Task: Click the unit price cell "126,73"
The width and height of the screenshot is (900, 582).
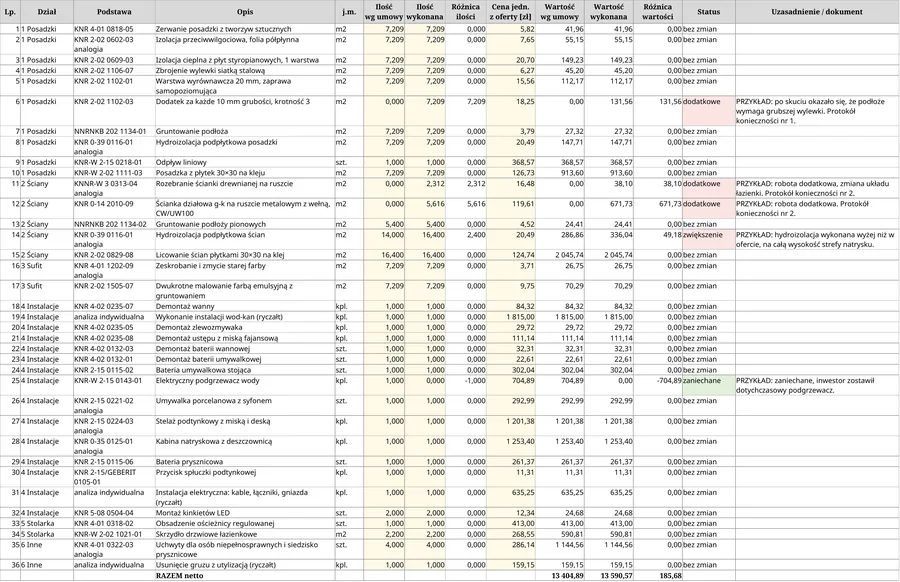Action: pos(510,173)
